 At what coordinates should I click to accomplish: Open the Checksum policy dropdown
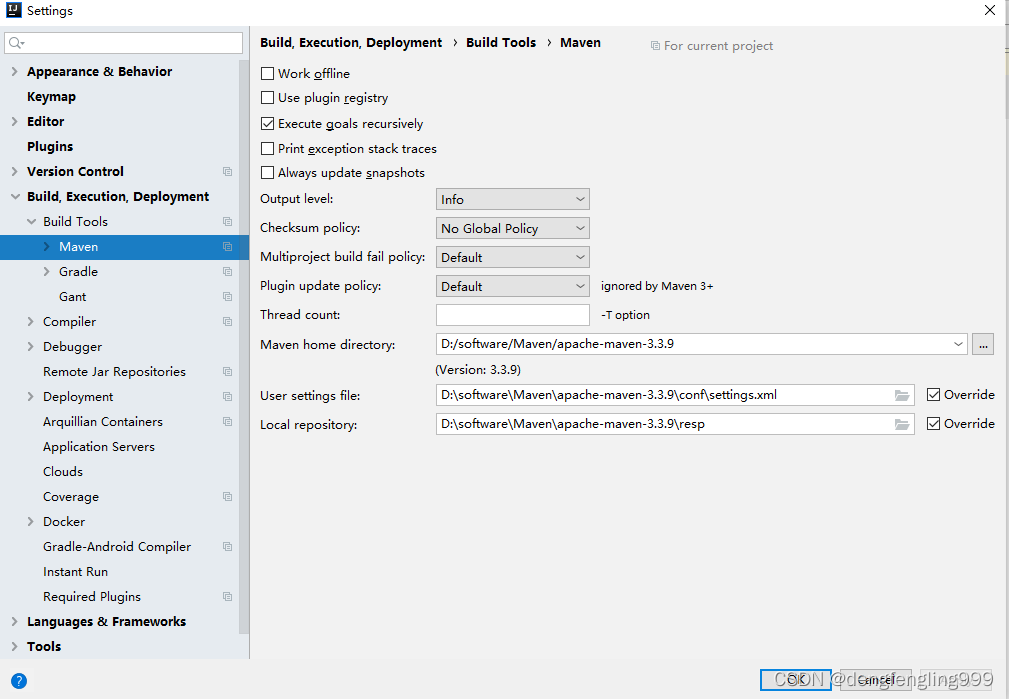click(x=512, y=228)
